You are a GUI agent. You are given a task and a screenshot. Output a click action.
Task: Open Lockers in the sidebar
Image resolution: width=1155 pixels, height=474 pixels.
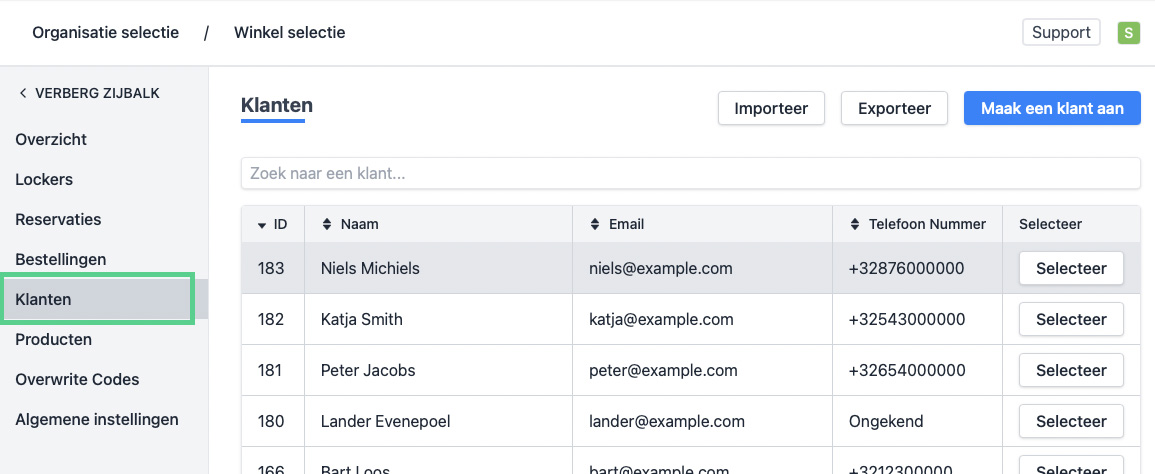click(x=44, y=179)
